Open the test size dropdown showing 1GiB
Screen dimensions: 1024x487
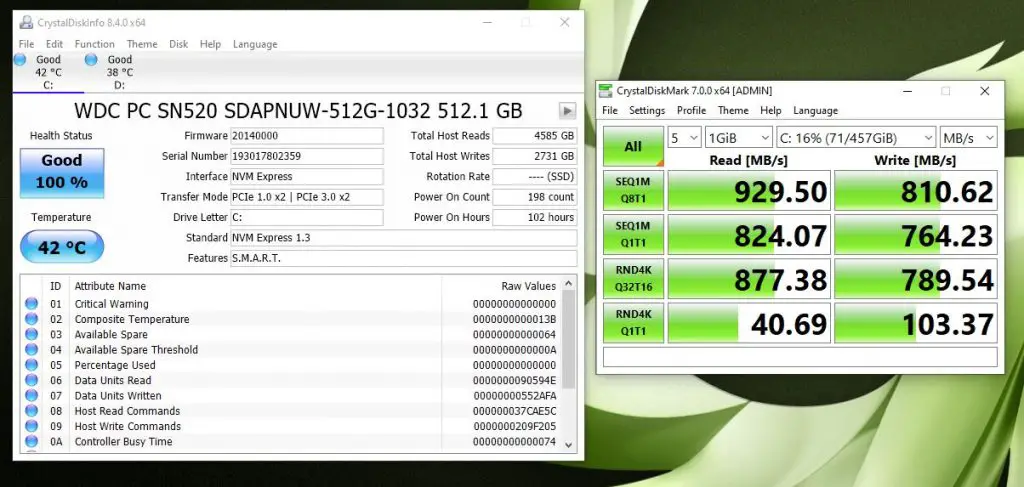(739, 138)
